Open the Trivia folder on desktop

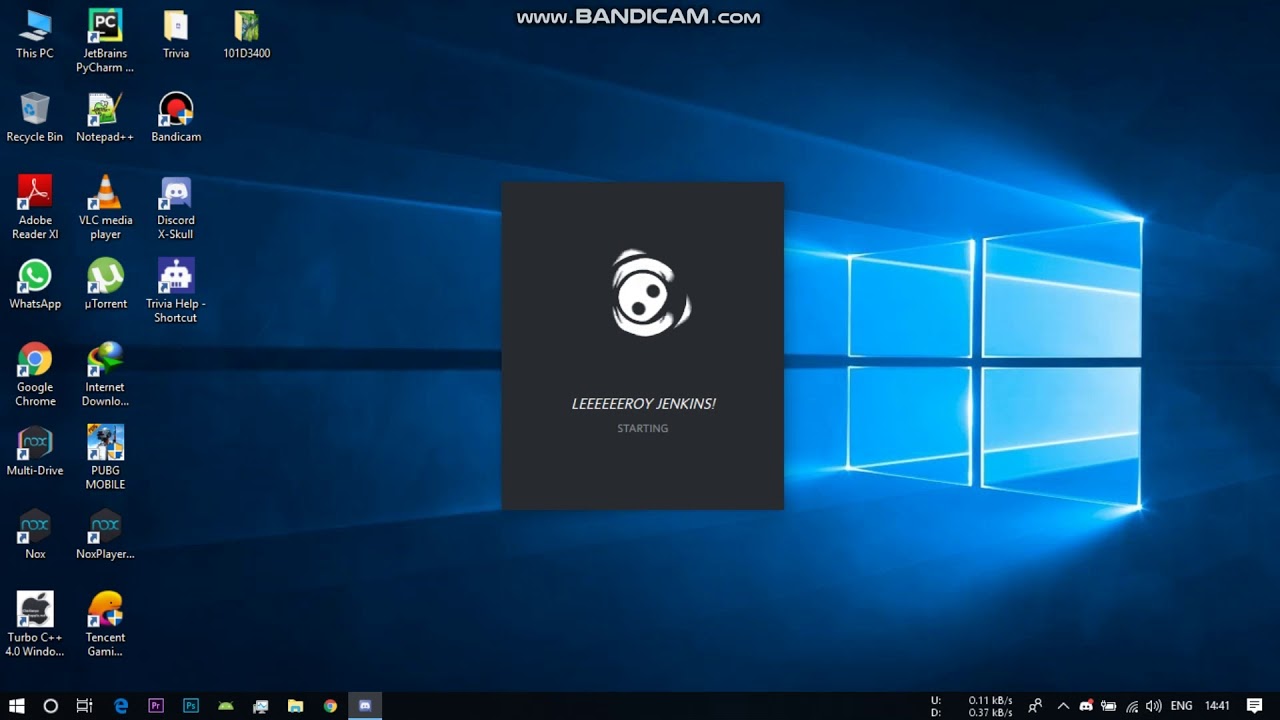tap(176, 34)
